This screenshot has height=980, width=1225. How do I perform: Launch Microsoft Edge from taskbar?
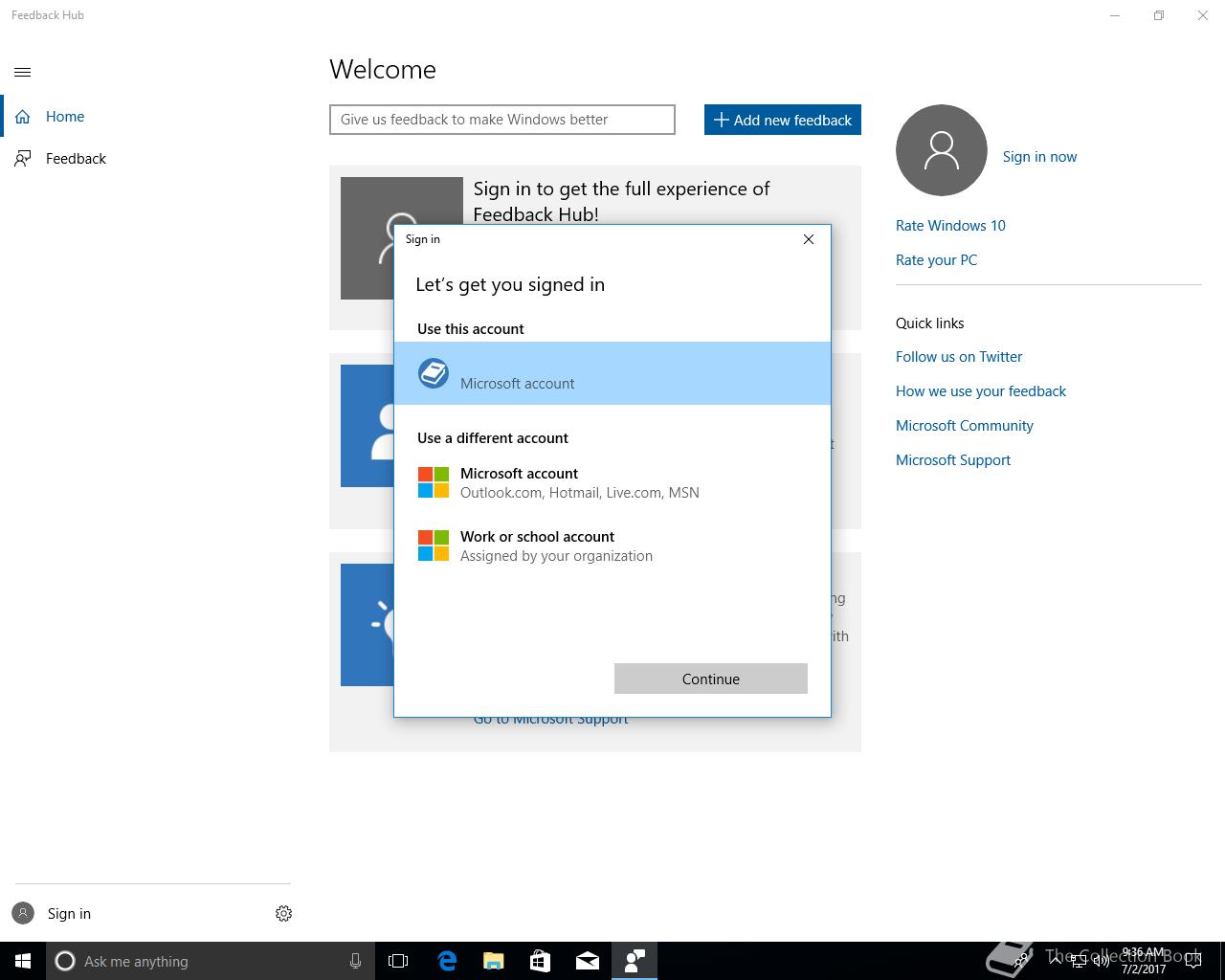tap(447, 961)
